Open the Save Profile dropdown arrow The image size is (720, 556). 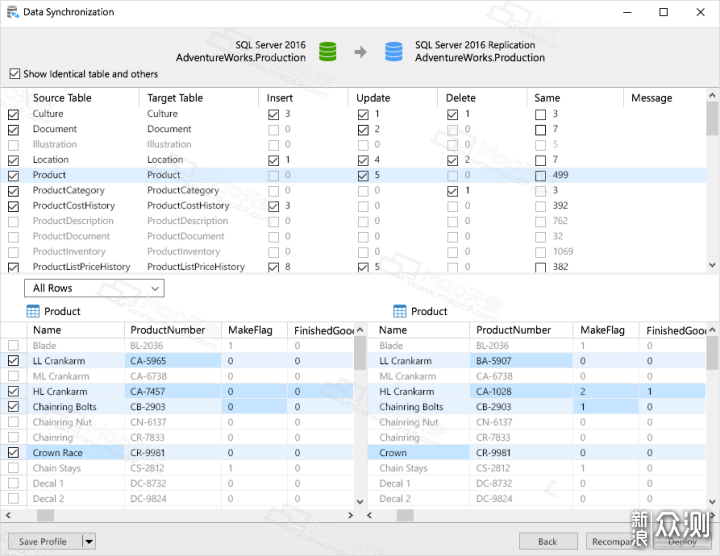[89, 541]
